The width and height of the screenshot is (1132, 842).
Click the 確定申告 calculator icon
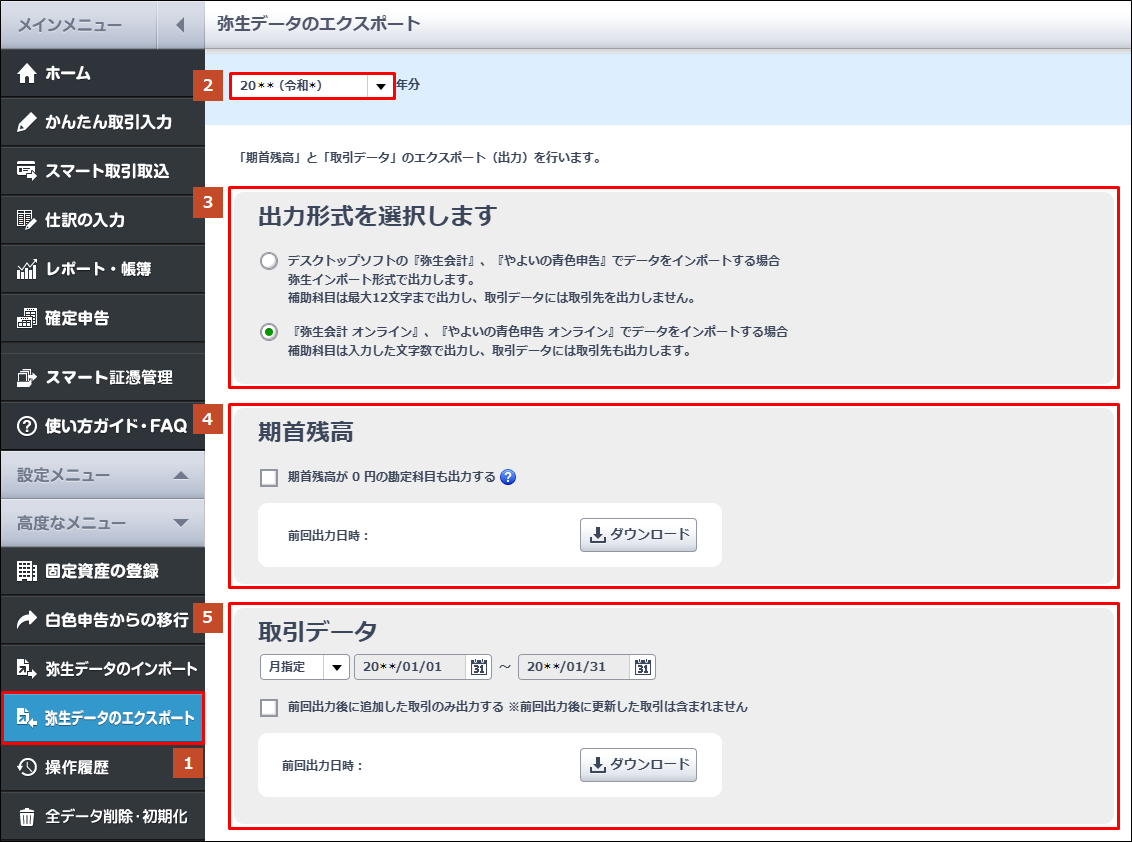[x=28, y=319]
